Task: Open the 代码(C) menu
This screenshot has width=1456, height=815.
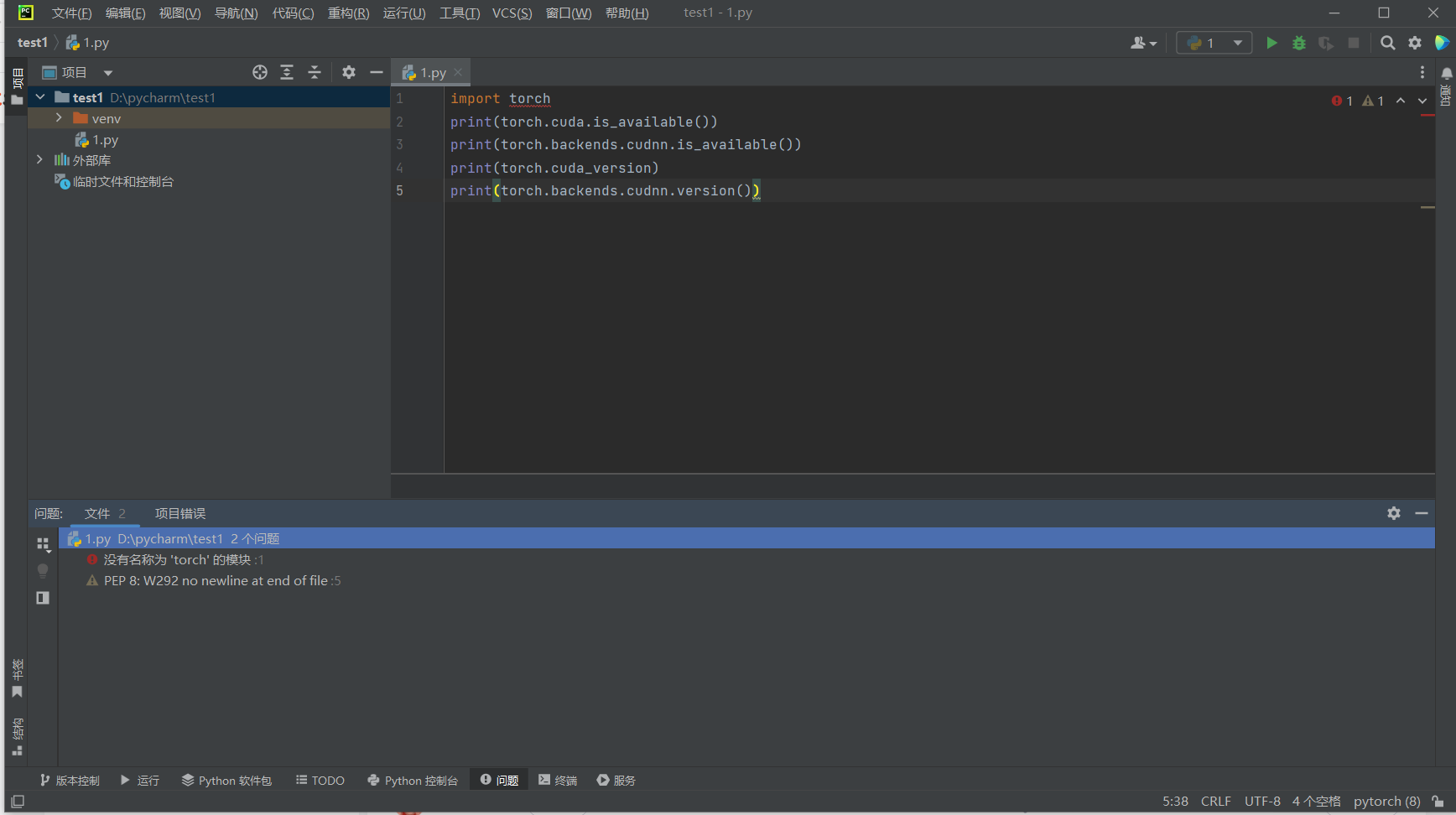Action: coord(293,13)
